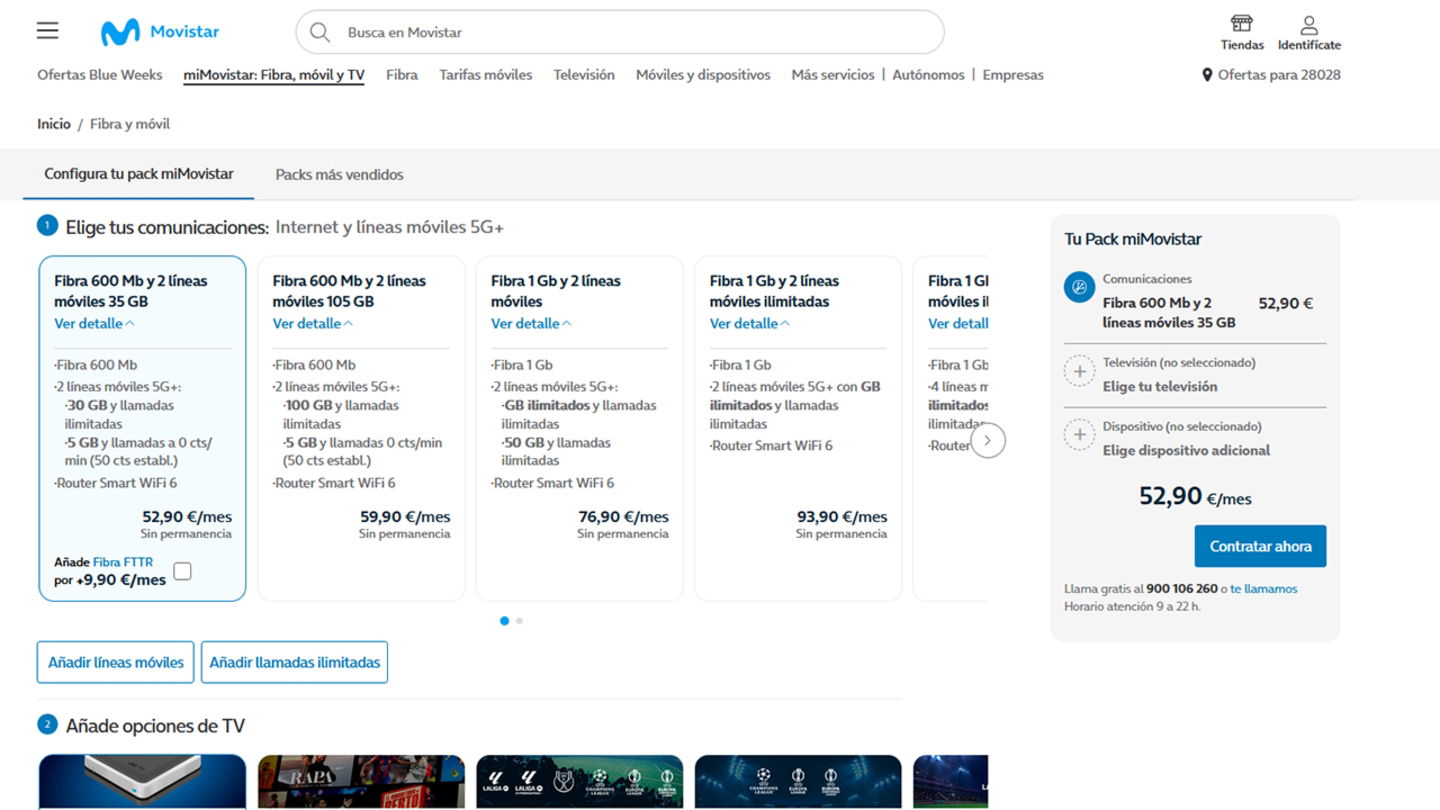Click Añadir líneas móviles button
Screen dimensions: 1440x810
pos(116,662)
